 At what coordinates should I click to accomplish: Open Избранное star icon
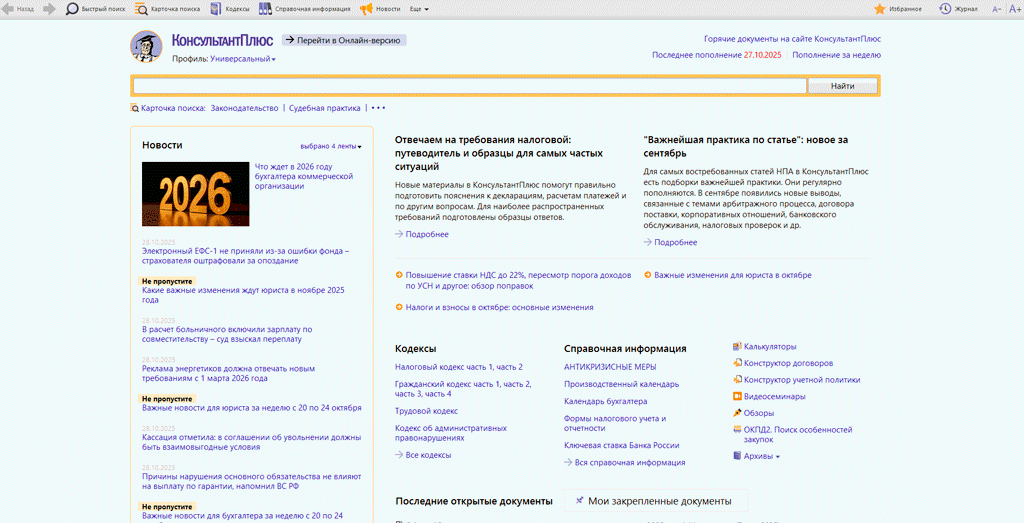click(x=880, y=9)
